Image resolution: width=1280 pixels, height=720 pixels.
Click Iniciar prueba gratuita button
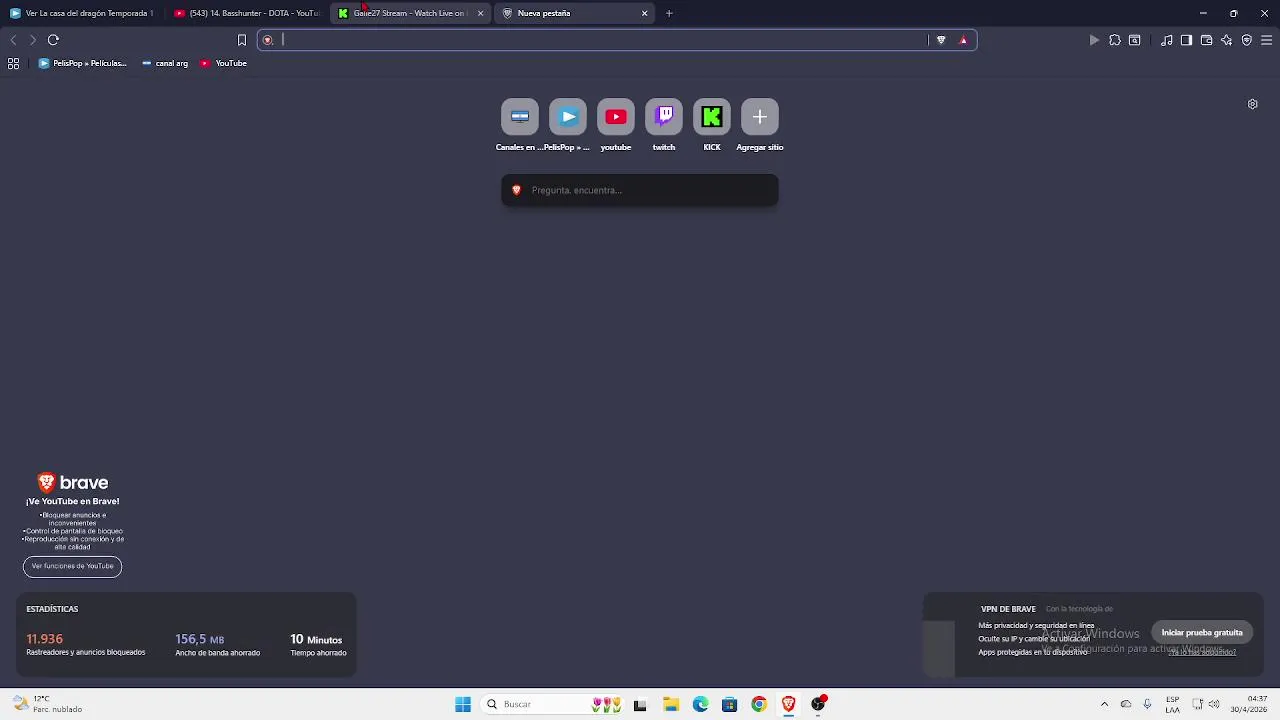click(1202, 633)
